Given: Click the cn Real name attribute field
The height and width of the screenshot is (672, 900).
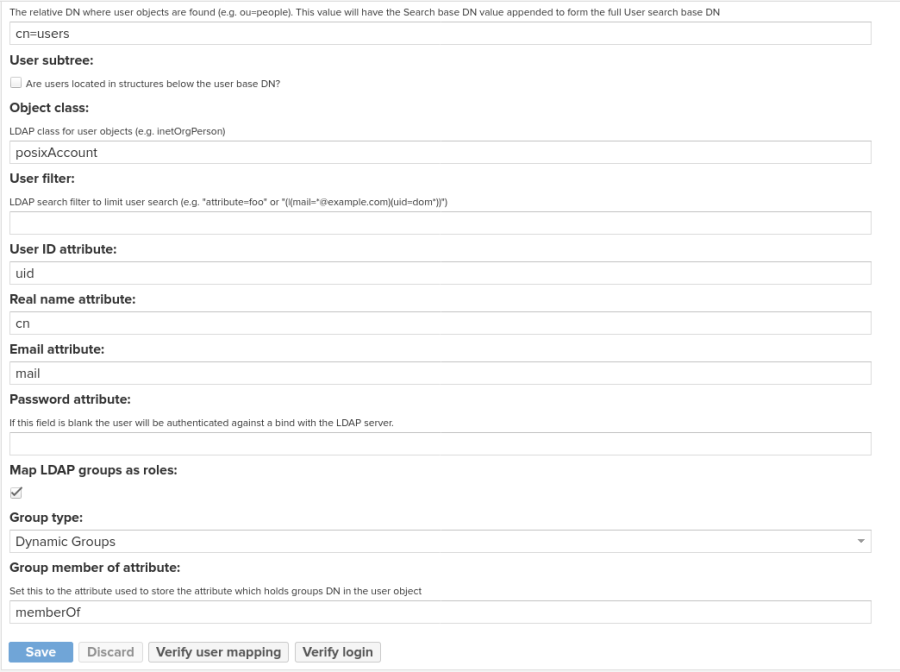Looking at the screenshot, I should [x=440, y=323].
